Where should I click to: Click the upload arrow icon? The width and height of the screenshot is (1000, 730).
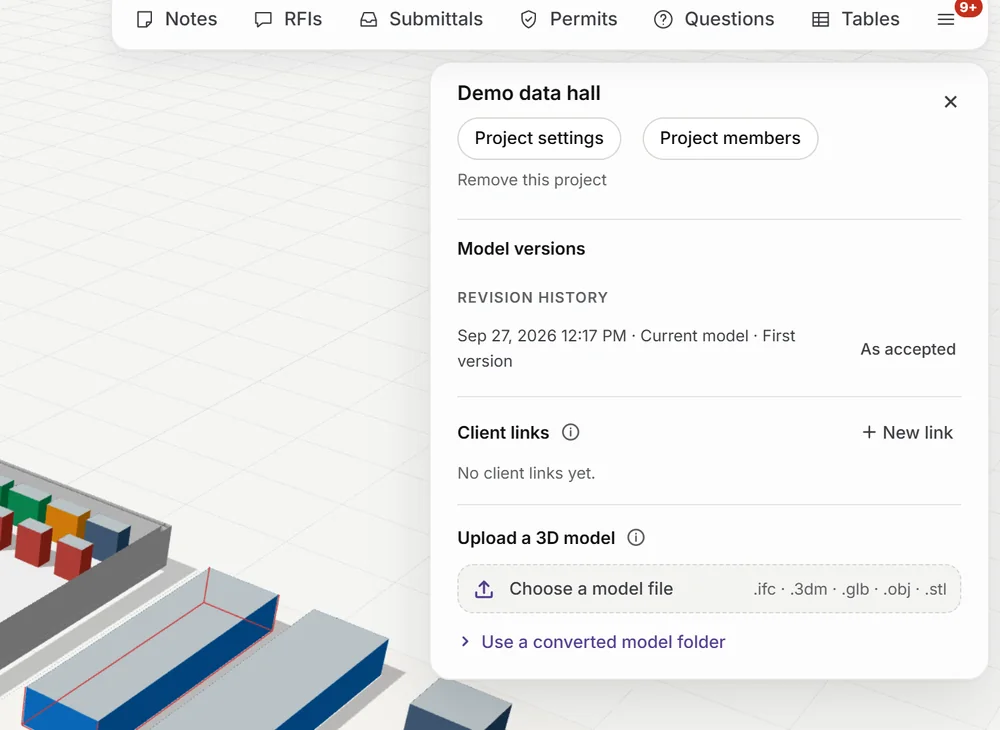(x=484, y=589)
